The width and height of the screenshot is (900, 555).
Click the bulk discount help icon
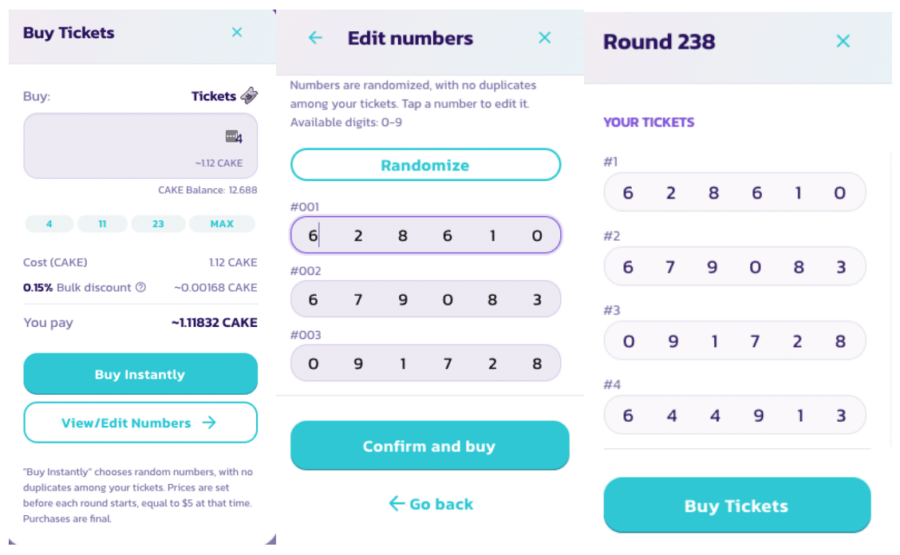pyautogui.click(x=141, y=288)
